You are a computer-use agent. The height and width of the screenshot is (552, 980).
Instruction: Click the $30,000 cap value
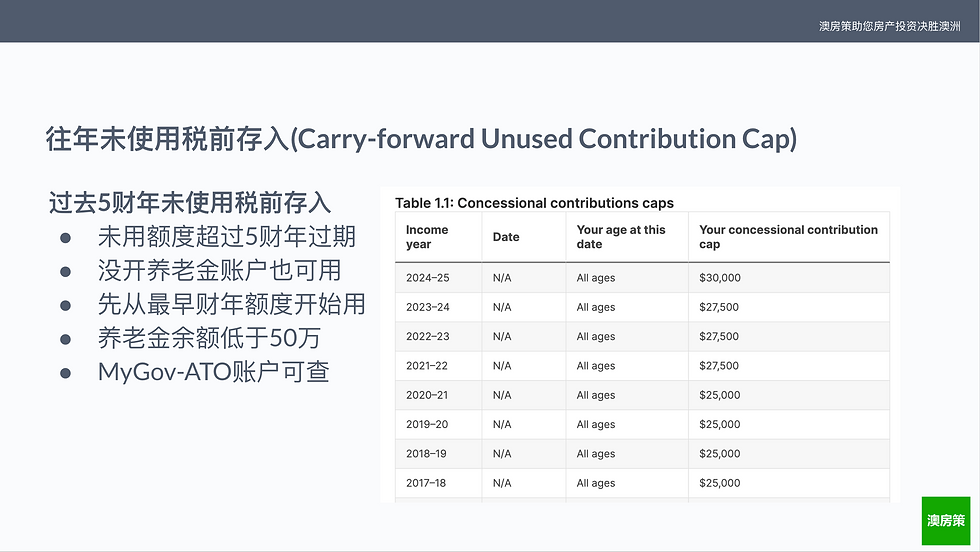(719, 278)
